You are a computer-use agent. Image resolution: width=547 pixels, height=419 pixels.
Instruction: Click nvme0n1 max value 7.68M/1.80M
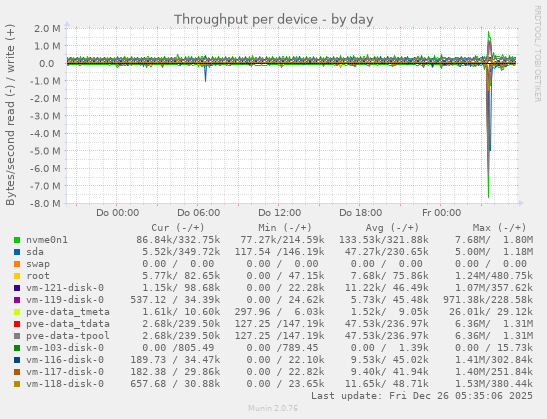coord(494,240)
